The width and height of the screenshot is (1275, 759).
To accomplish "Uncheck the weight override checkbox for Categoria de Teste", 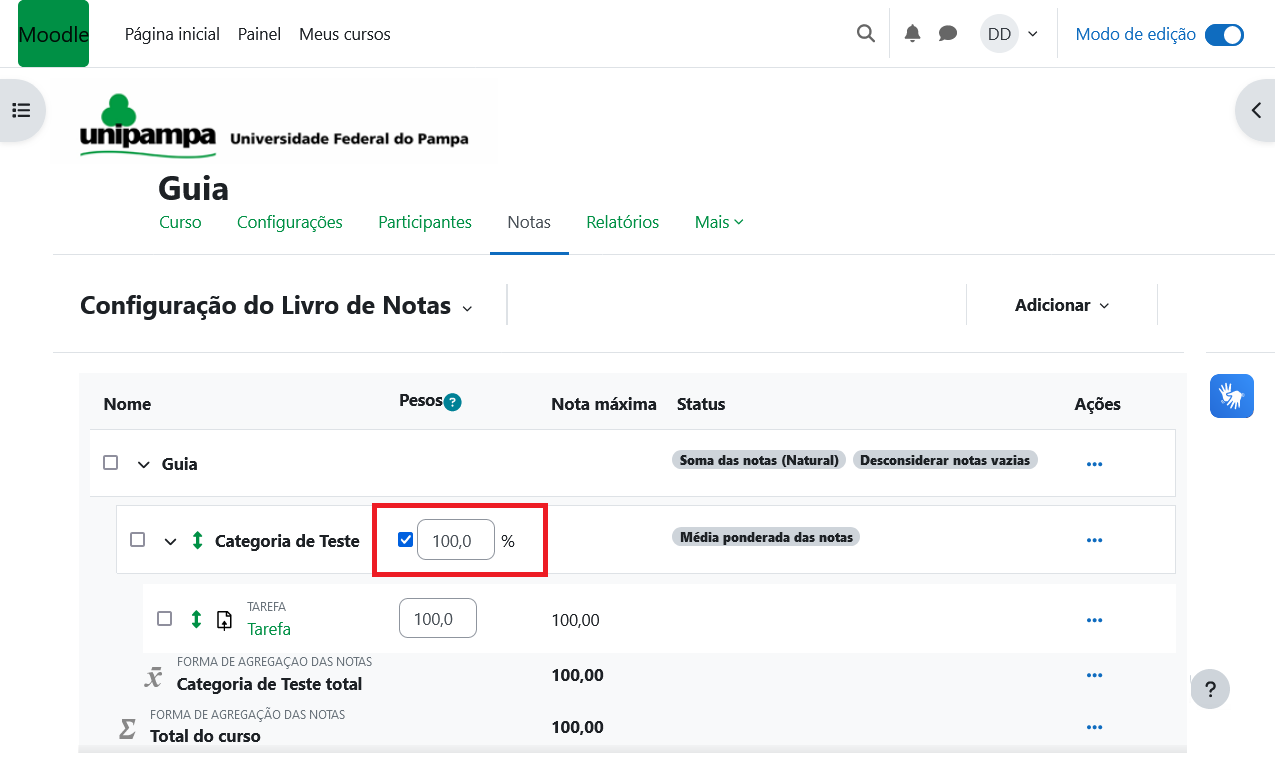I will 405,540.
